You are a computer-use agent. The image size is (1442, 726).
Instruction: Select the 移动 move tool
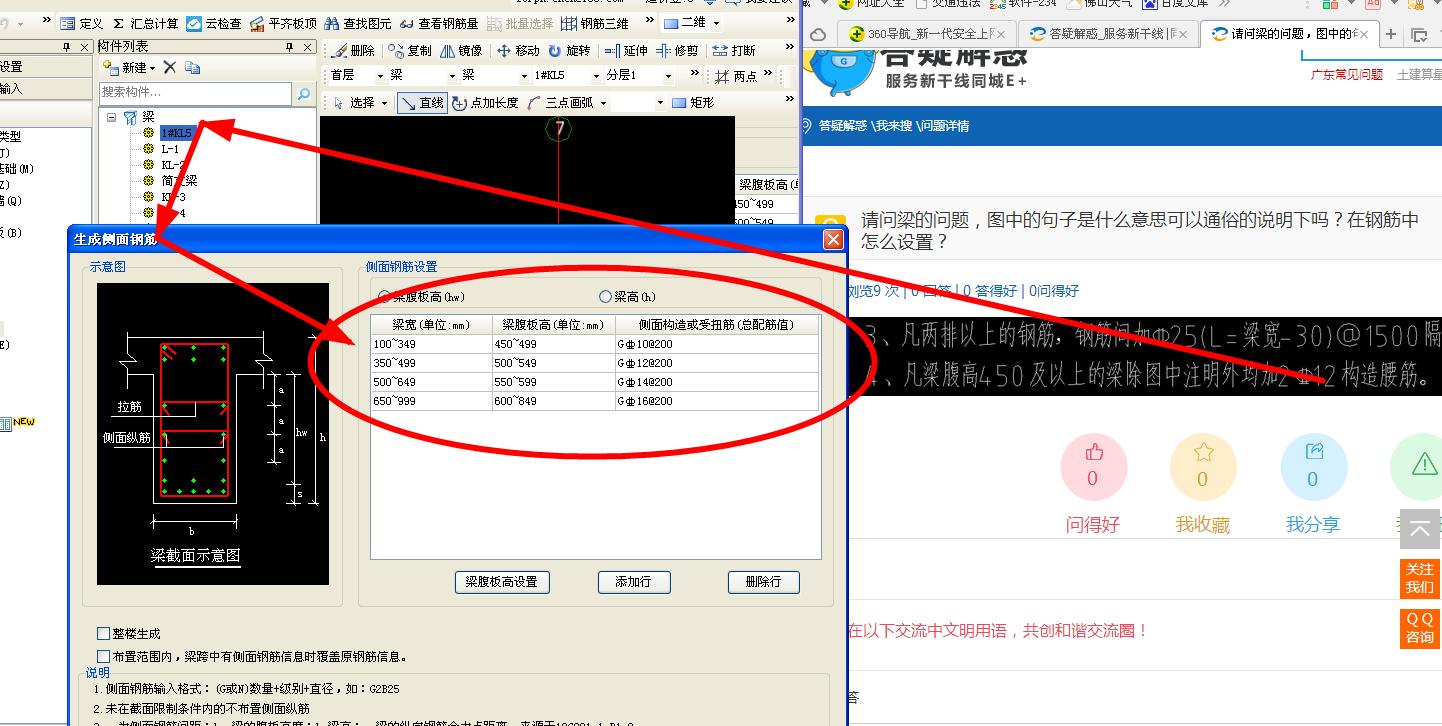click(518, 50)
